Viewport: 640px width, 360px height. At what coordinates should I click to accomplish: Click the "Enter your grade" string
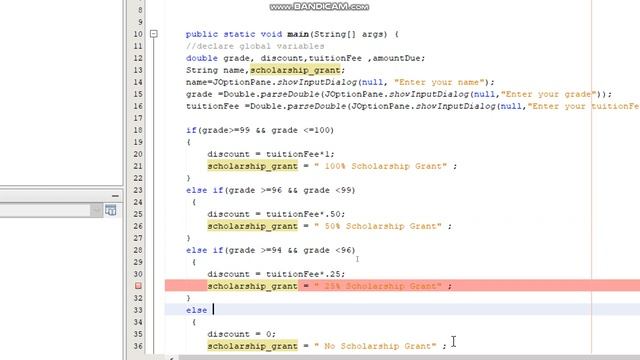click(549, 94)
